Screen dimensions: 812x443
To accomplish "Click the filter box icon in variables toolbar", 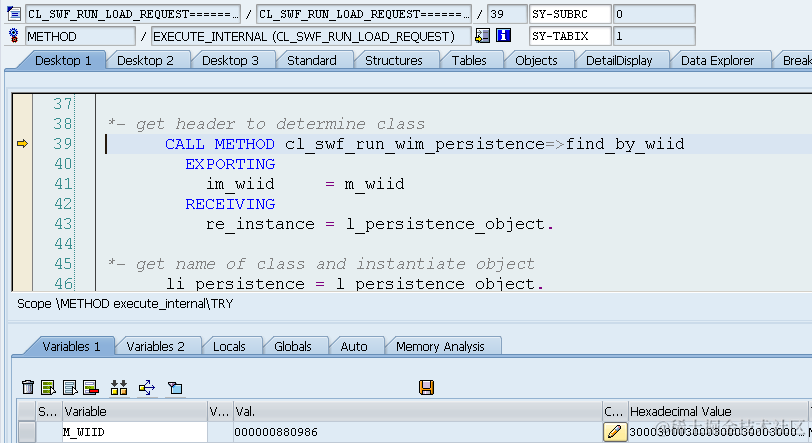I will 175,387.
